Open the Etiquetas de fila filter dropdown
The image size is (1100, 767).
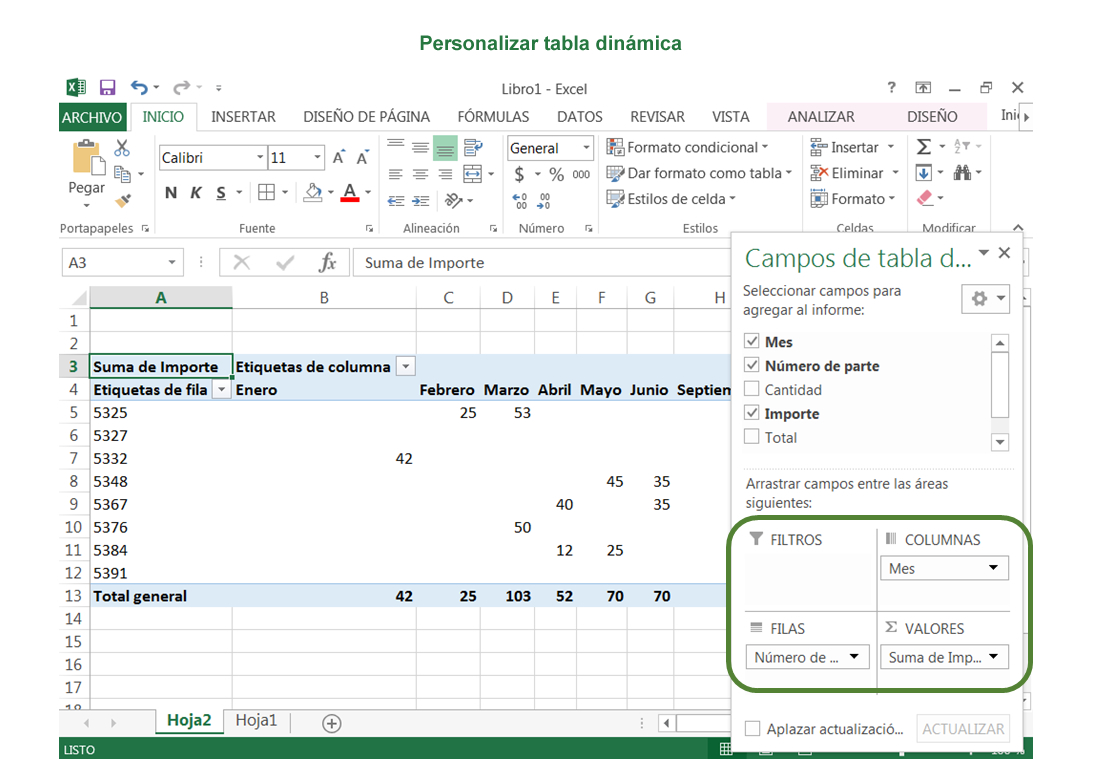[222, 389]
